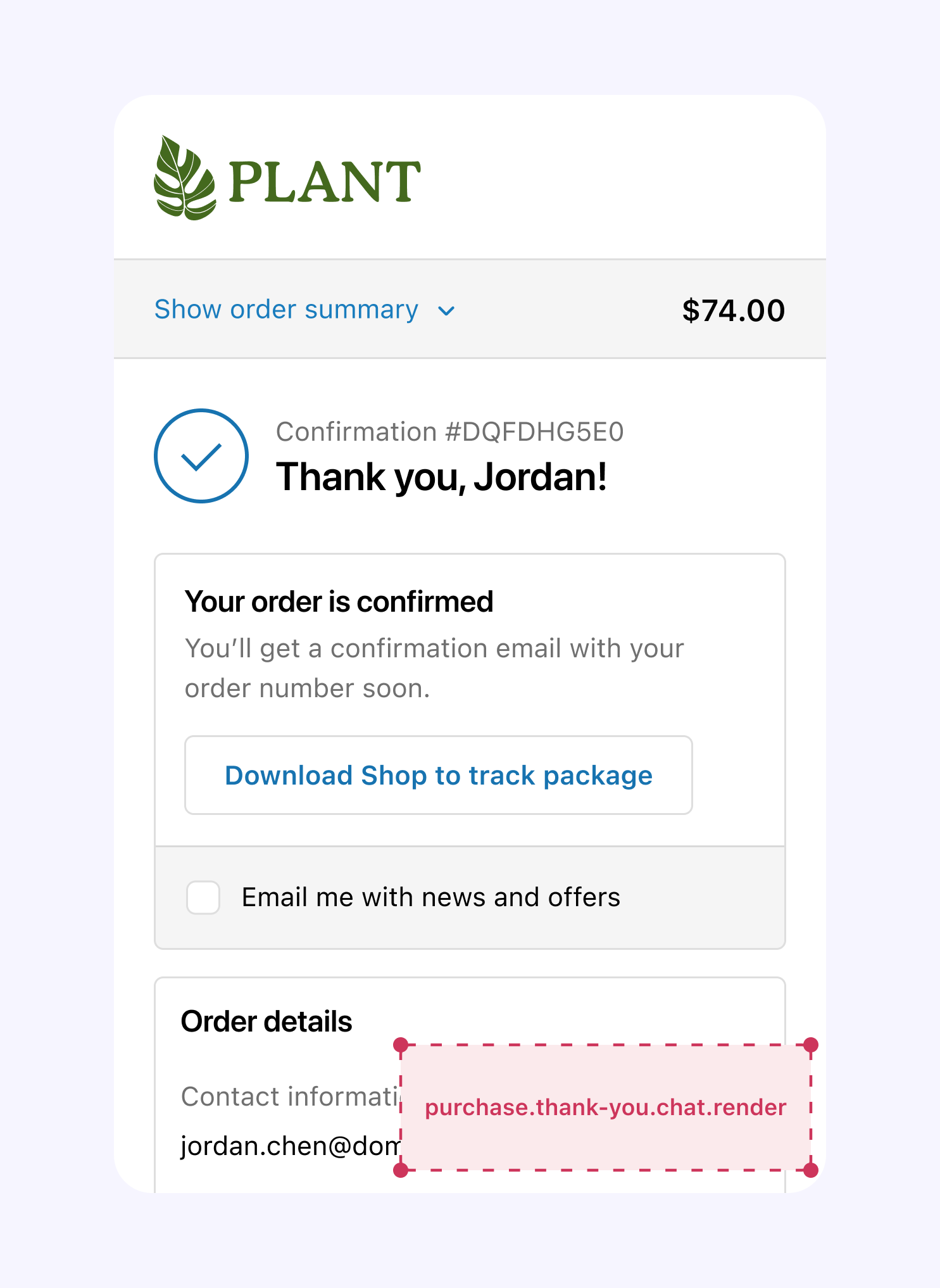Click the "Show order summary" text
940x1288 pixels.
pos(286,310)
